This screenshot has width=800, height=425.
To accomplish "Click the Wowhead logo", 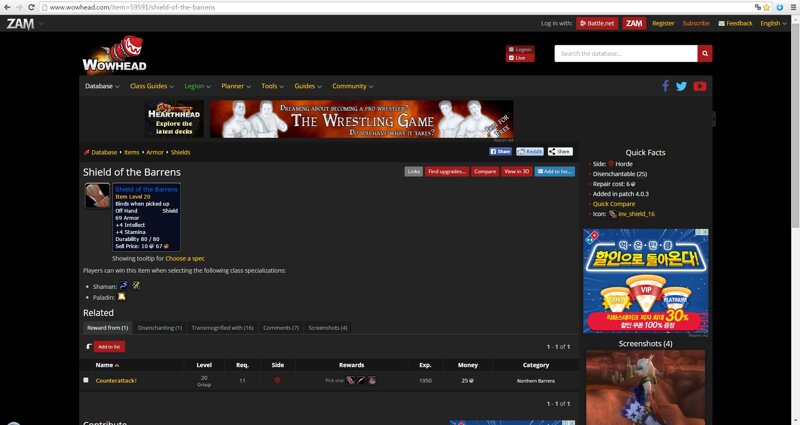I will point(115,54).
